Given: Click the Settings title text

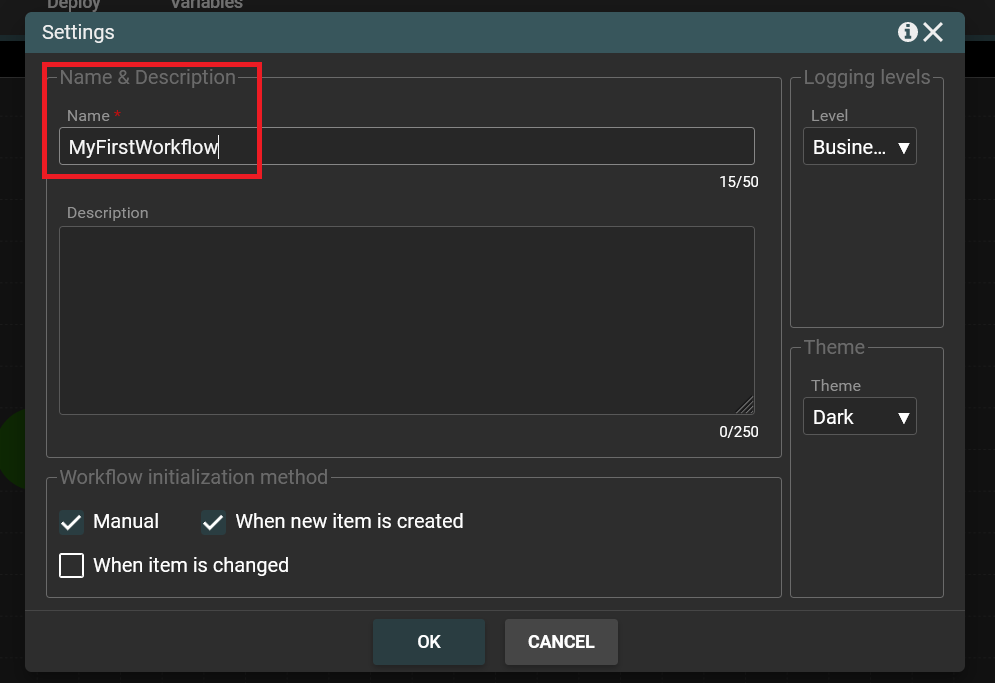Looking at the screenshot, I should coord(78,32).
